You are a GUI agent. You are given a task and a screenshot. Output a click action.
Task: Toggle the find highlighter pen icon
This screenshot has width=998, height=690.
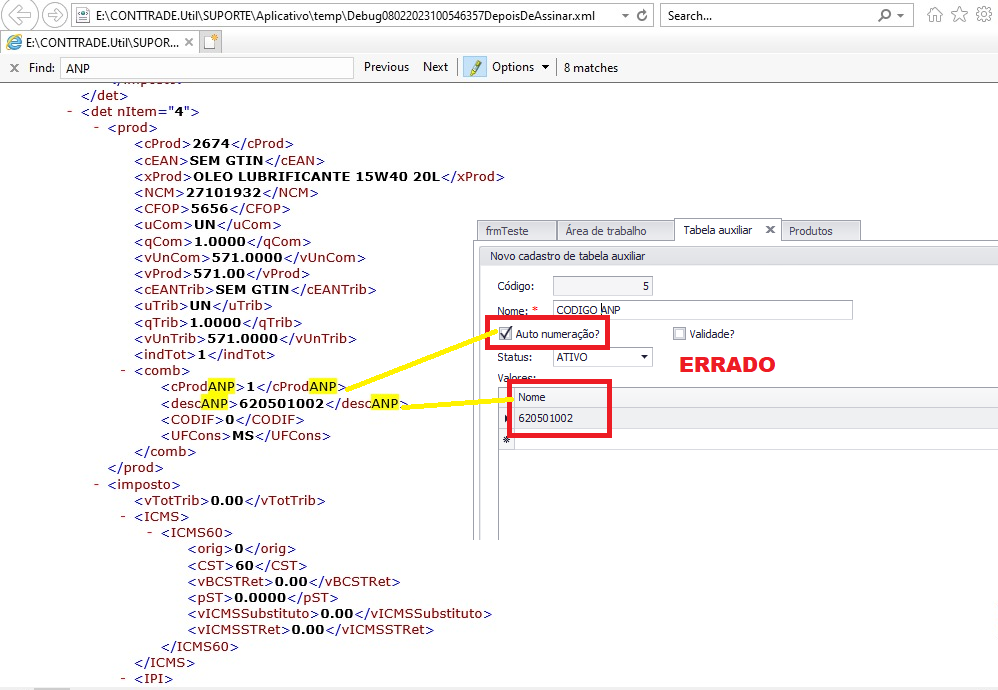coord(475,67)
